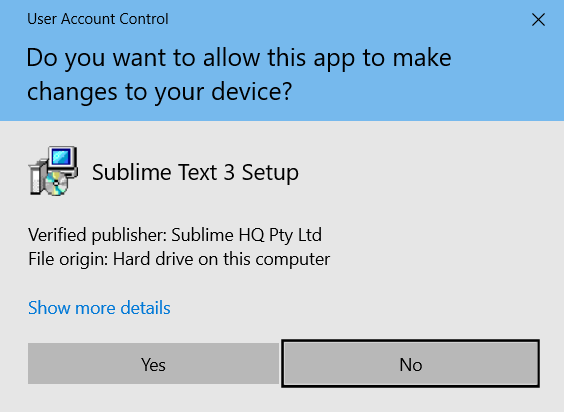Confirm the Sublime Text installation by clicking Yes
Screen dimensions: 564x412
pos(154,363)
